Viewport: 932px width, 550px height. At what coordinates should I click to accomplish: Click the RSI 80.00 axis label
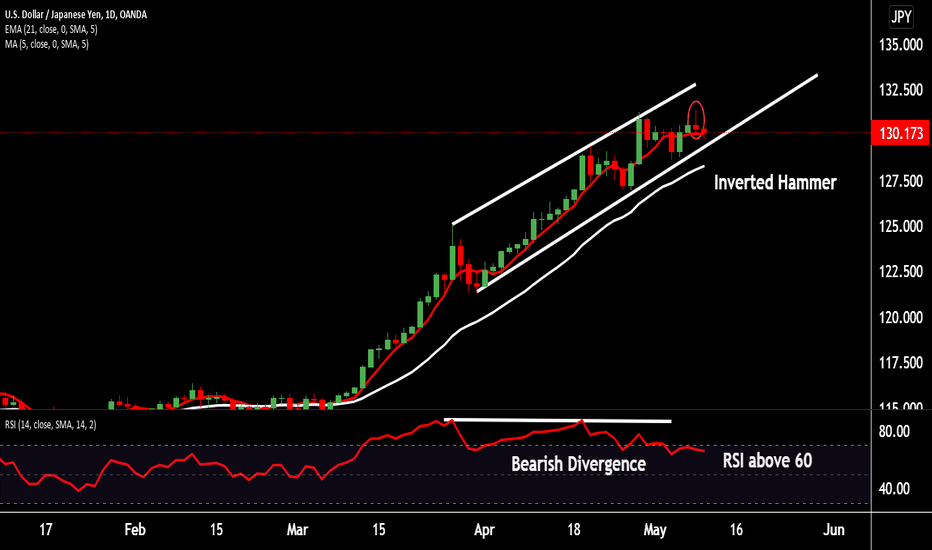pos(894,431)
